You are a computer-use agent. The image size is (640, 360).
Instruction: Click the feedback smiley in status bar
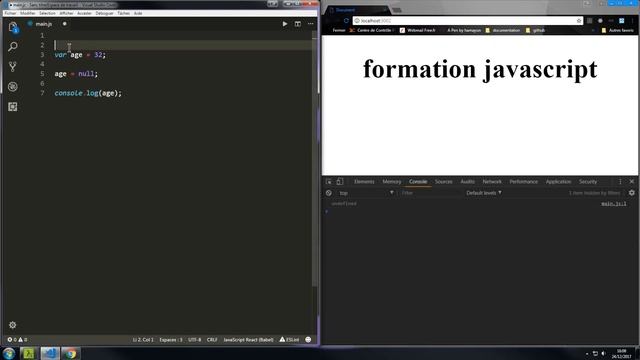(308, 340)
